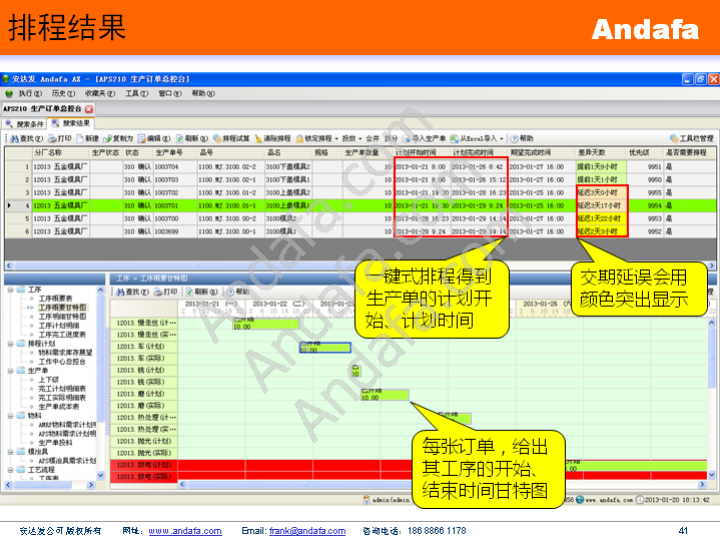720x540 pixels.
Task: Open the 投放 dropdown in toolbar
Action: pos(351,139)
